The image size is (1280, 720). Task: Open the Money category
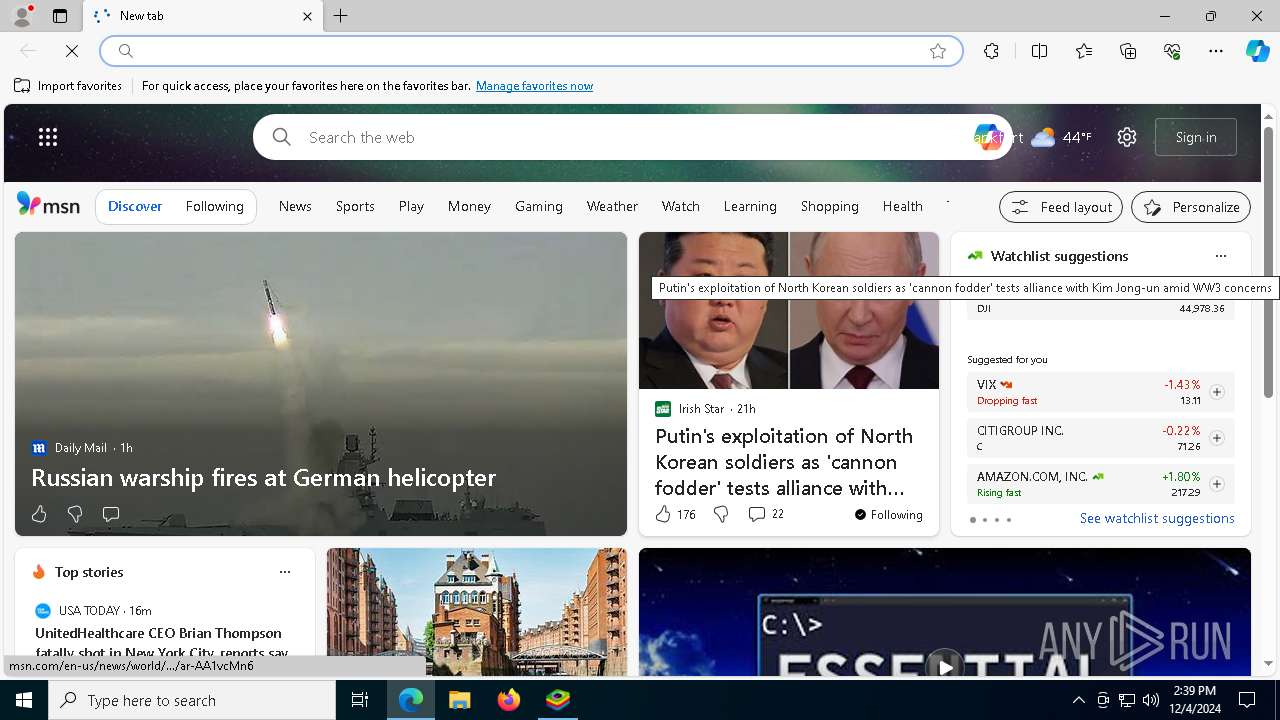click(x=469, y=206)
